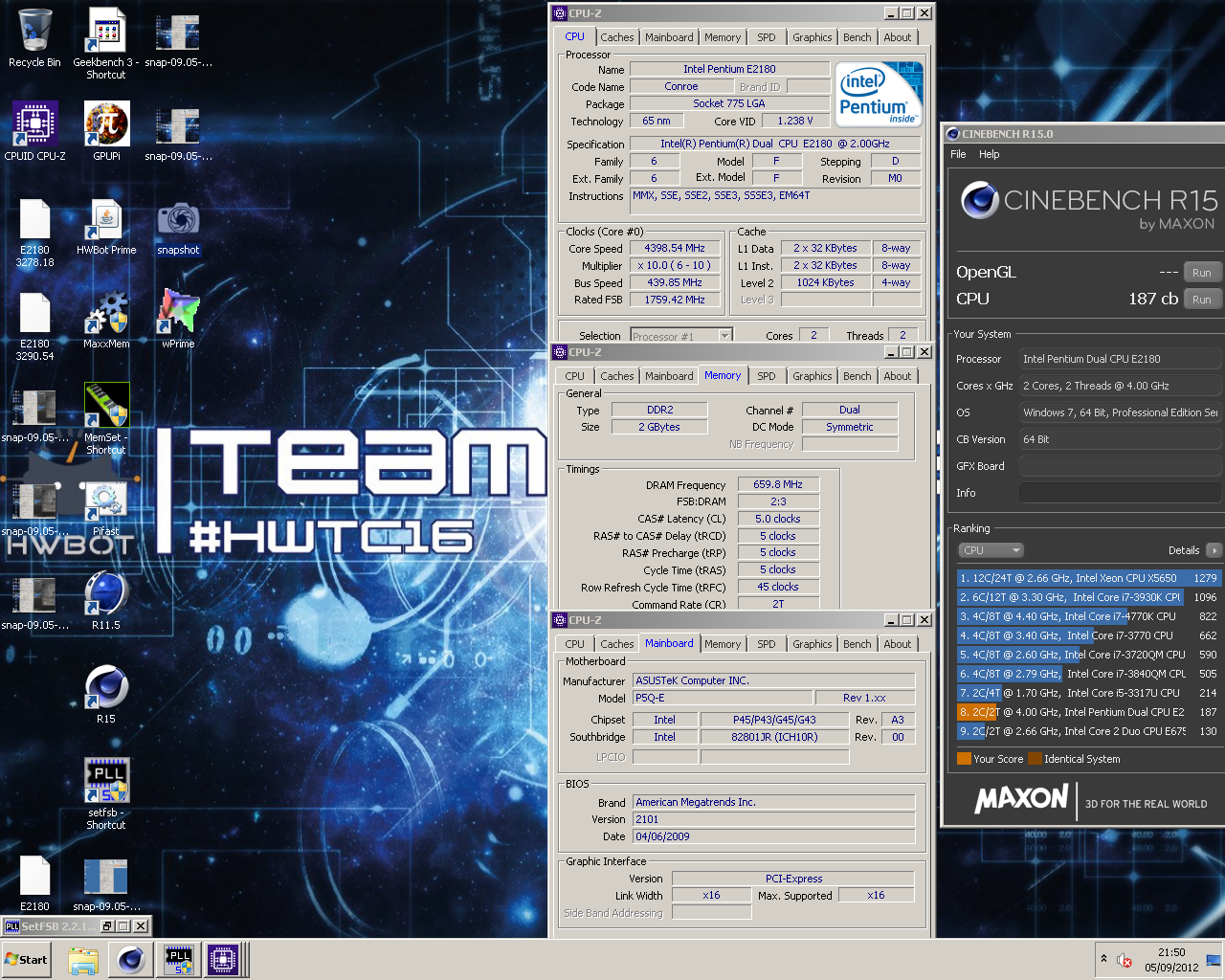Open the Cinebench R11.5 desktop icon

coord(106,601)
